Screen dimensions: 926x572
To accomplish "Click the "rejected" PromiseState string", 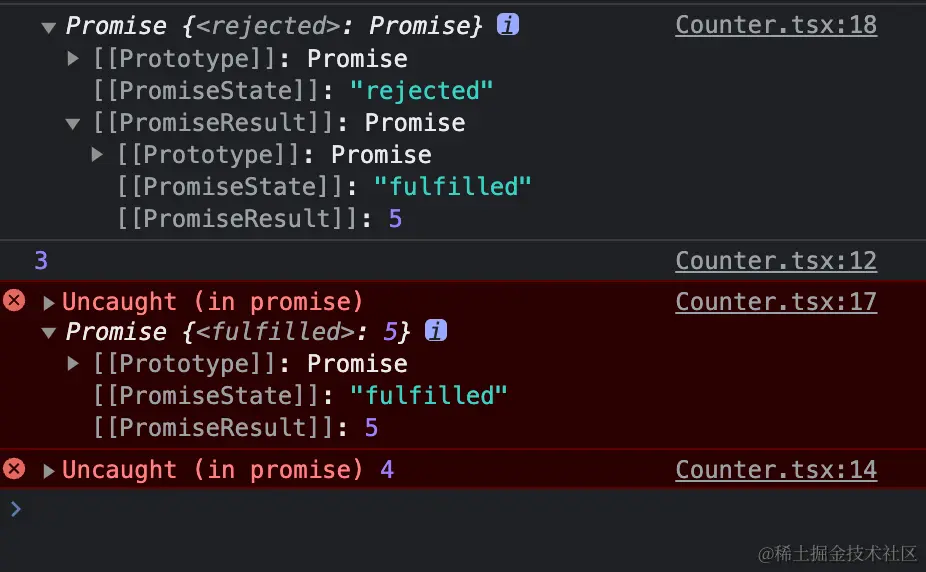I will (x=422, y=91).
